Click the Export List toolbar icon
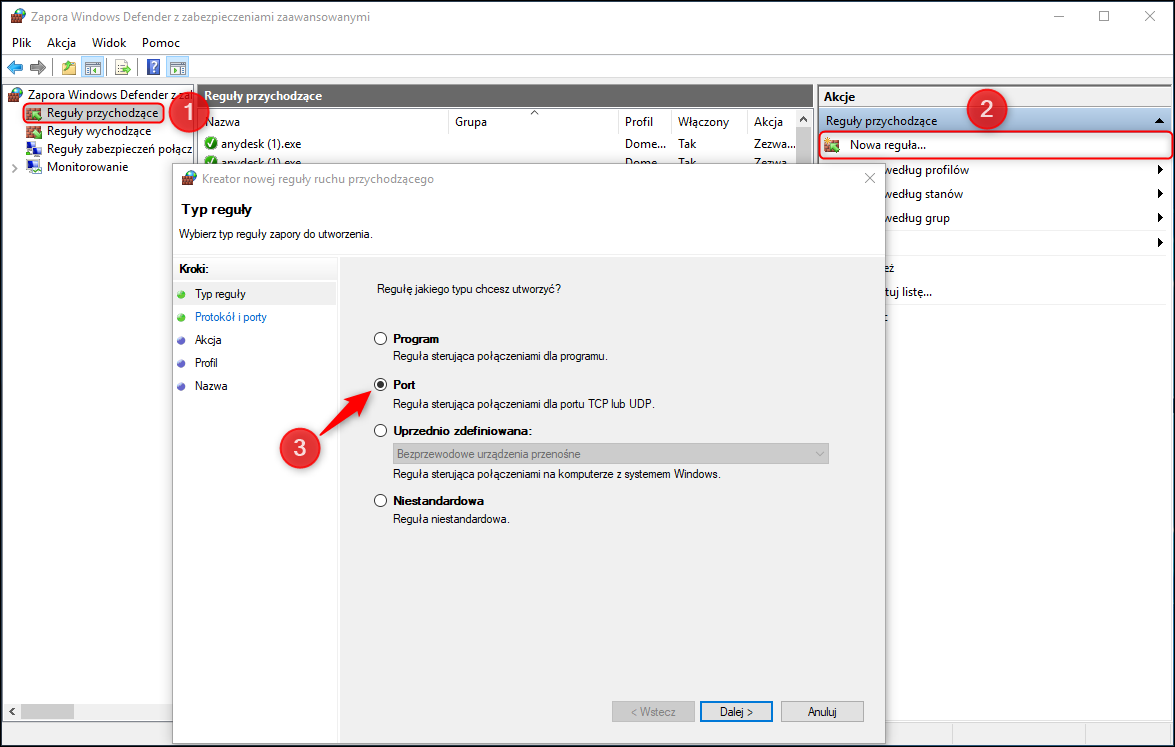Viewport: 1175px width, 747px height. click(x=123, y=67)
